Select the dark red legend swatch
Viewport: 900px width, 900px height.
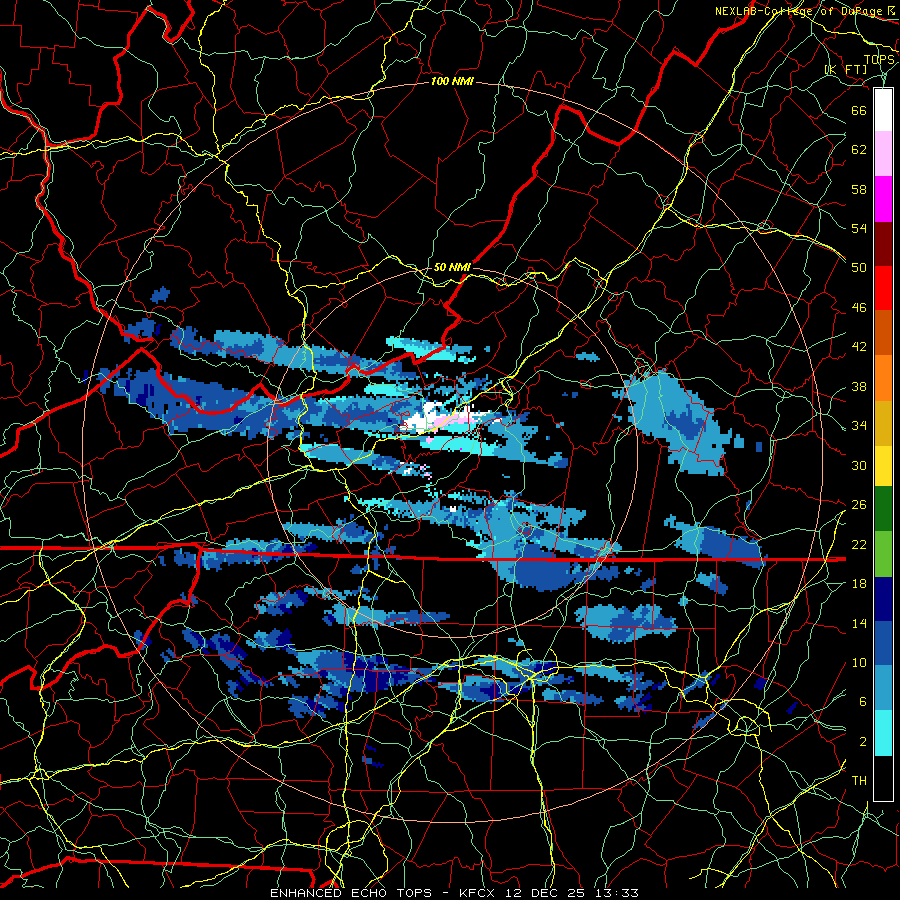883,243
